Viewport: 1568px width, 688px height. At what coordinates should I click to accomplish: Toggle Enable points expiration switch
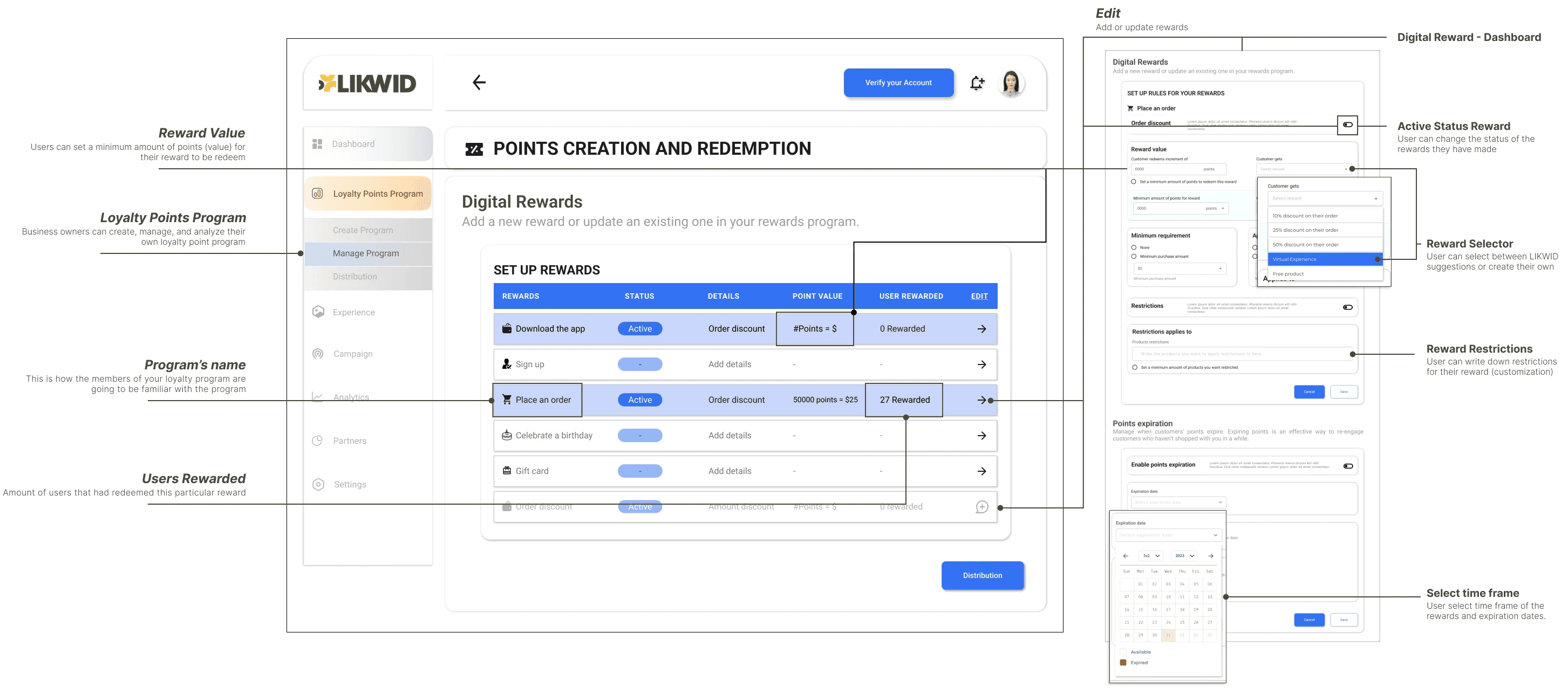(1348, 466)
